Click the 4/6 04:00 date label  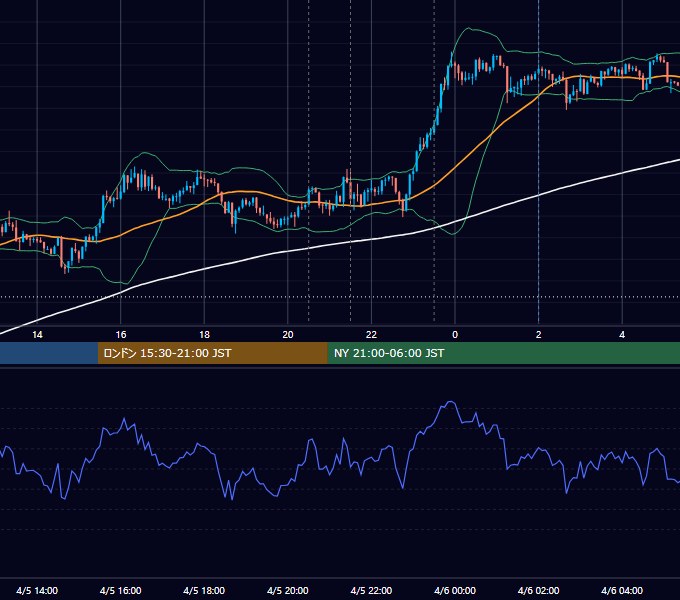(622, 590)
